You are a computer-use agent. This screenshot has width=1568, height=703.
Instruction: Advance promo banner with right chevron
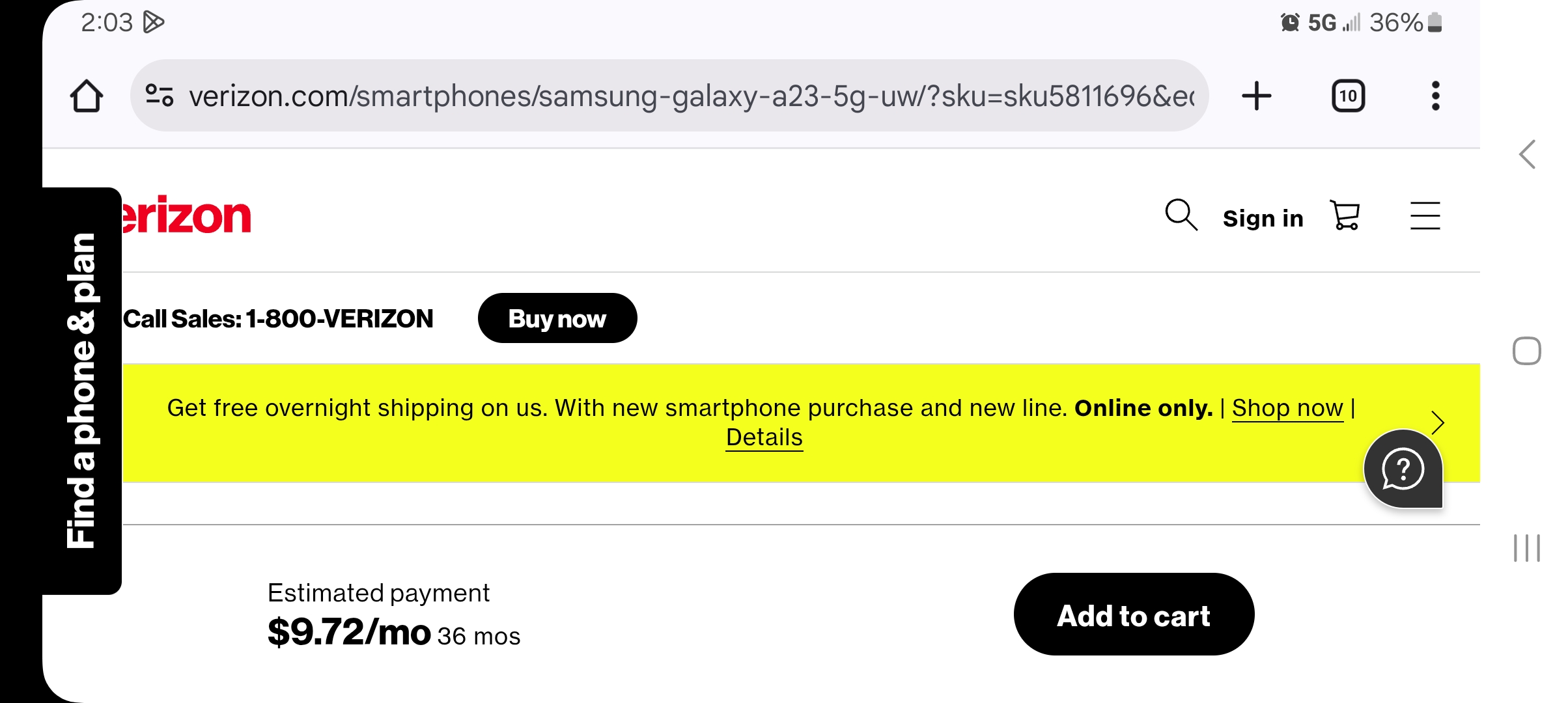(x=1438, y=422)
